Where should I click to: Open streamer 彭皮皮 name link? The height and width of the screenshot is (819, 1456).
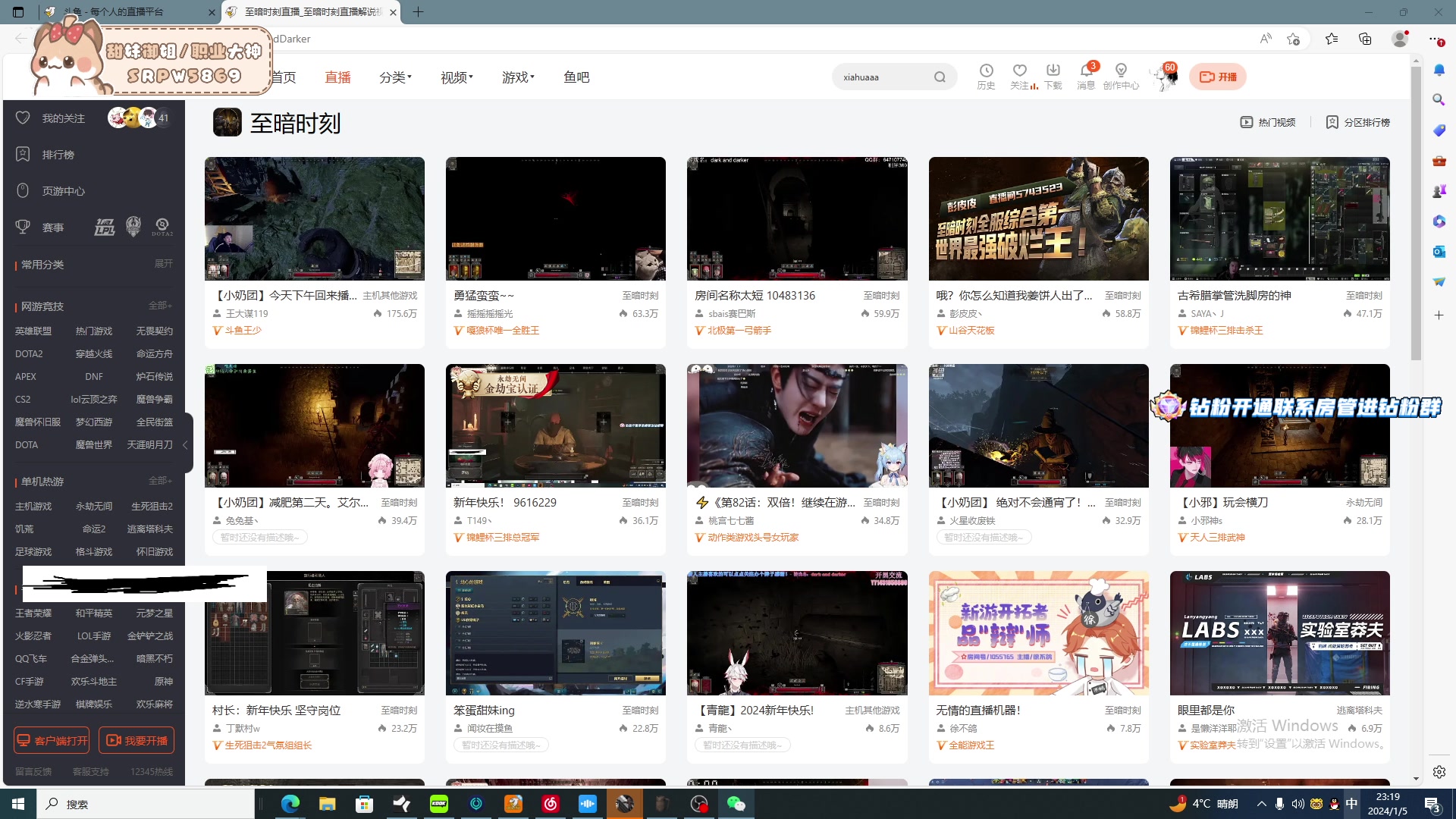coord(966,313)
